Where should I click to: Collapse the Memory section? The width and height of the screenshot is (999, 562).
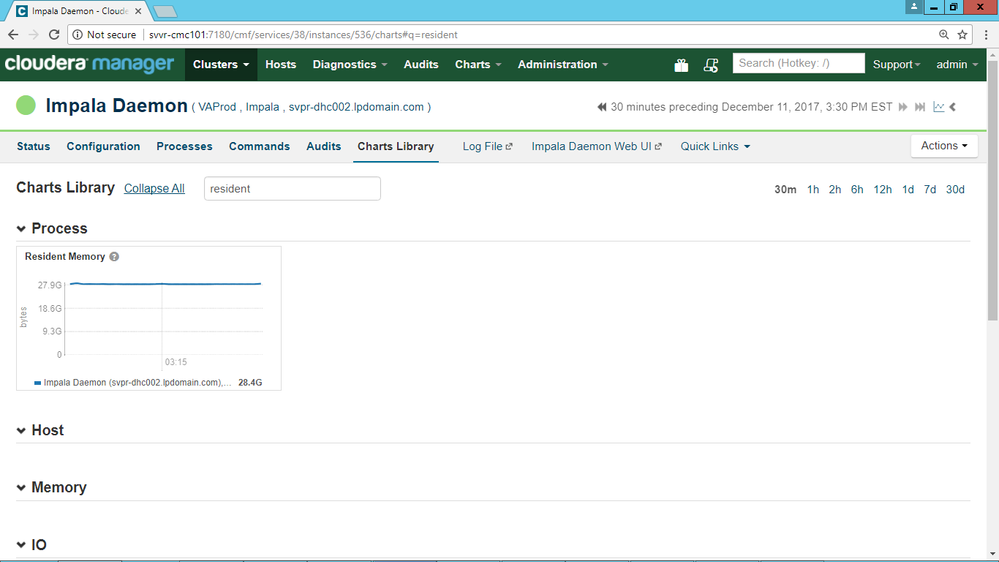(21, 487)
